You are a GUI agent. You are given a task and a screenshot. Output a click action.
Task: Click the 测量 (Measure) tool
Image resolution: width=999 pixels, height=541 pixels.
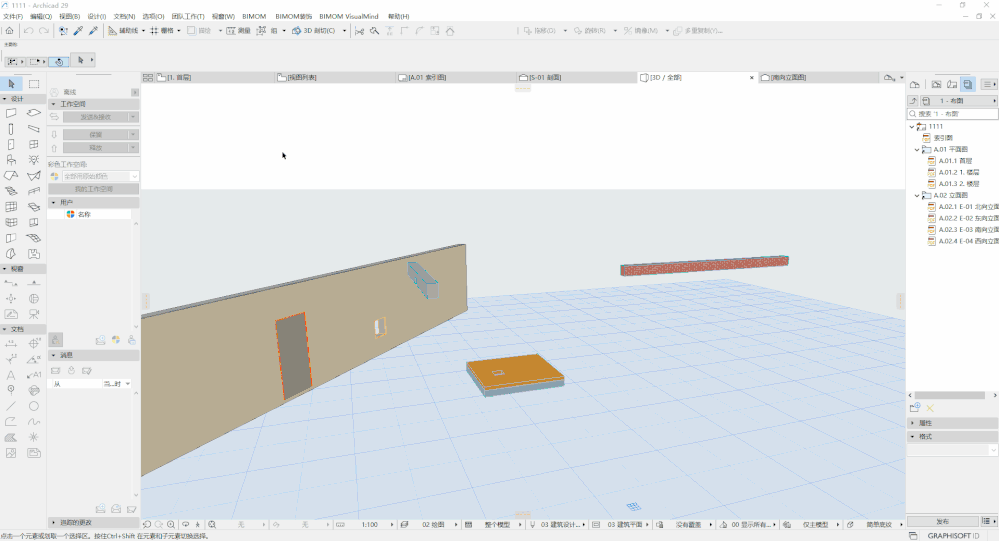tap(238, 31)
